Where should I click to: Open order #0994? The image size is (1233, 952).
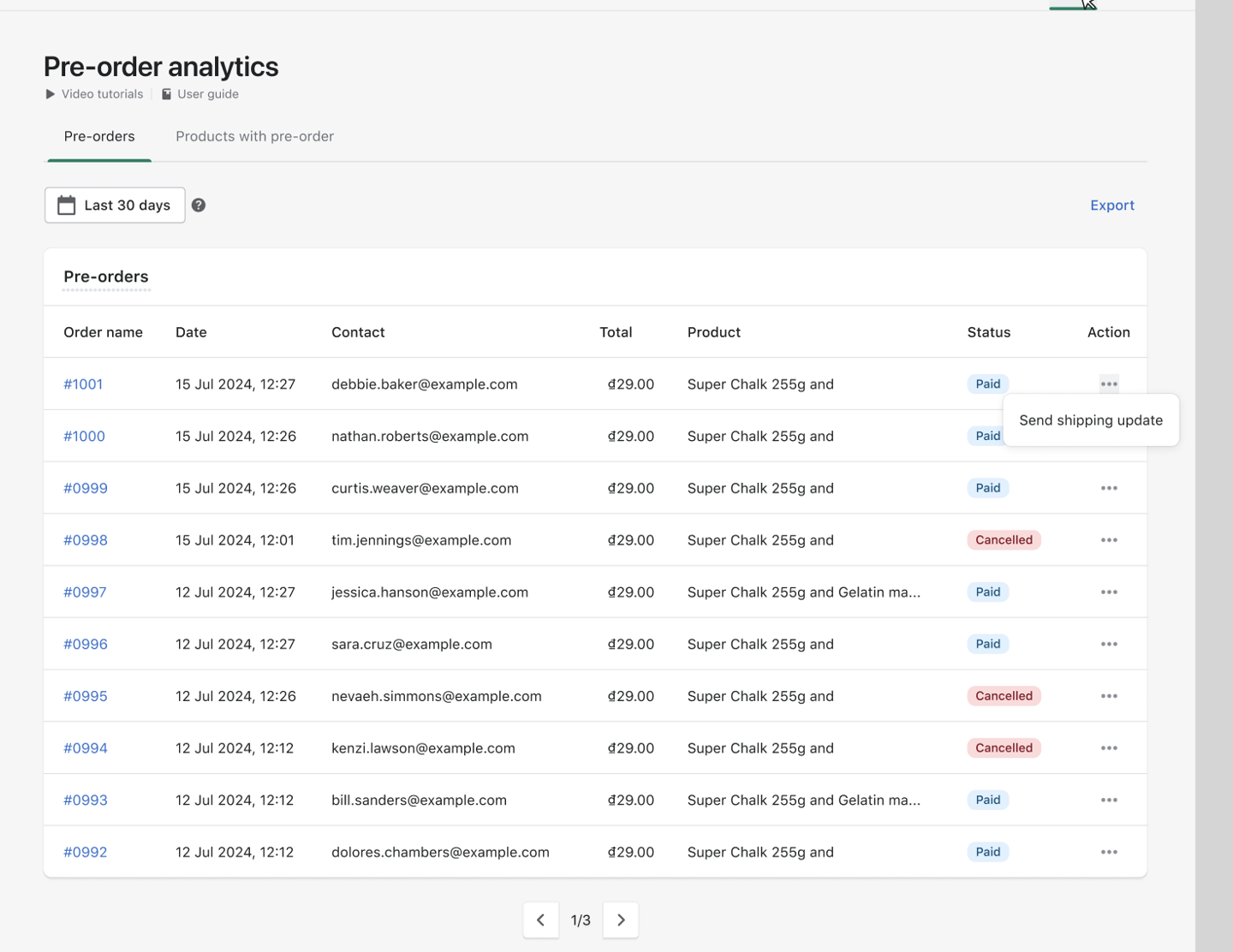86,748
